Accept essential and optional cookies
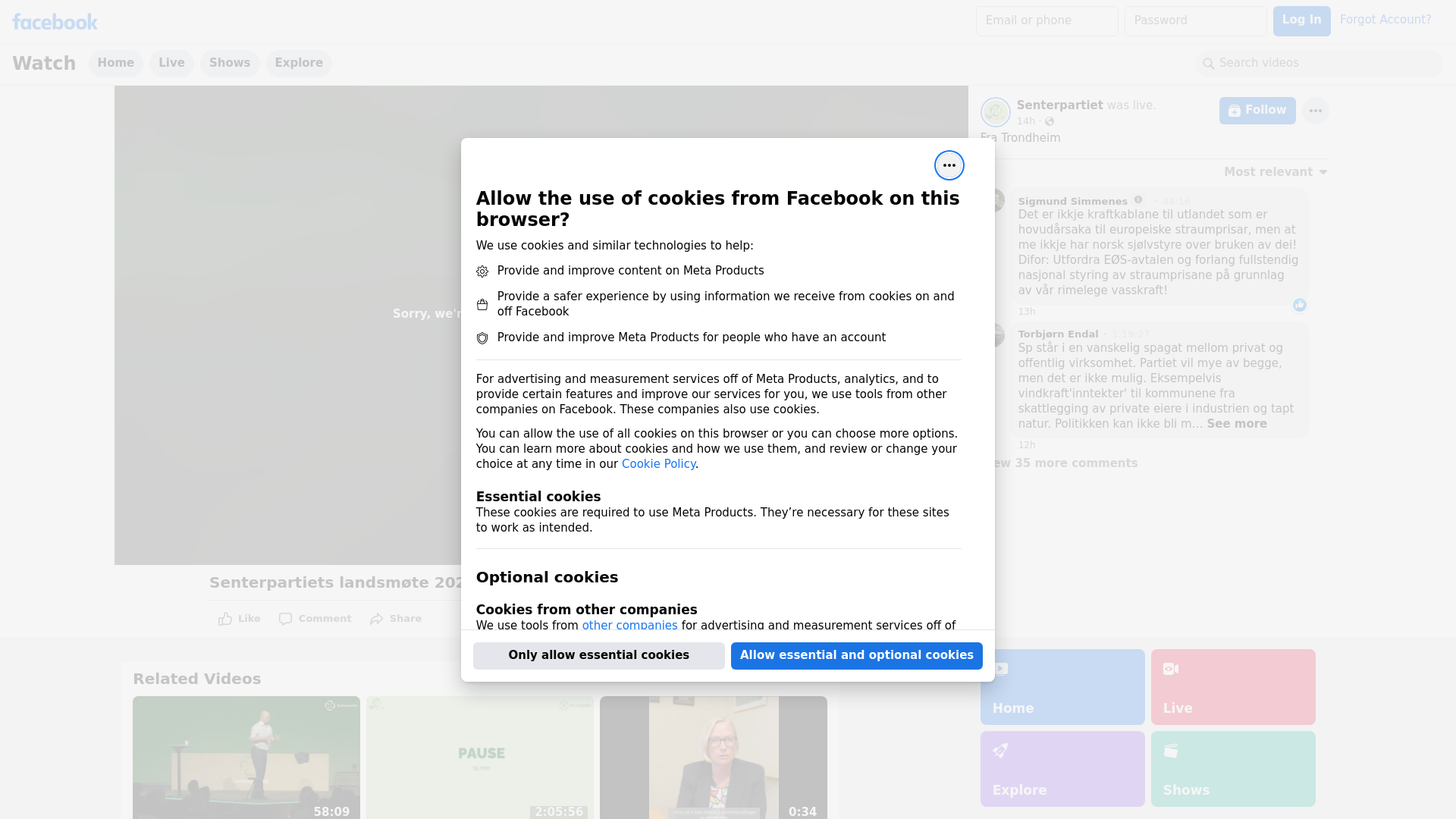This screenshot has height=819, width=1456. tap(856, 655)
